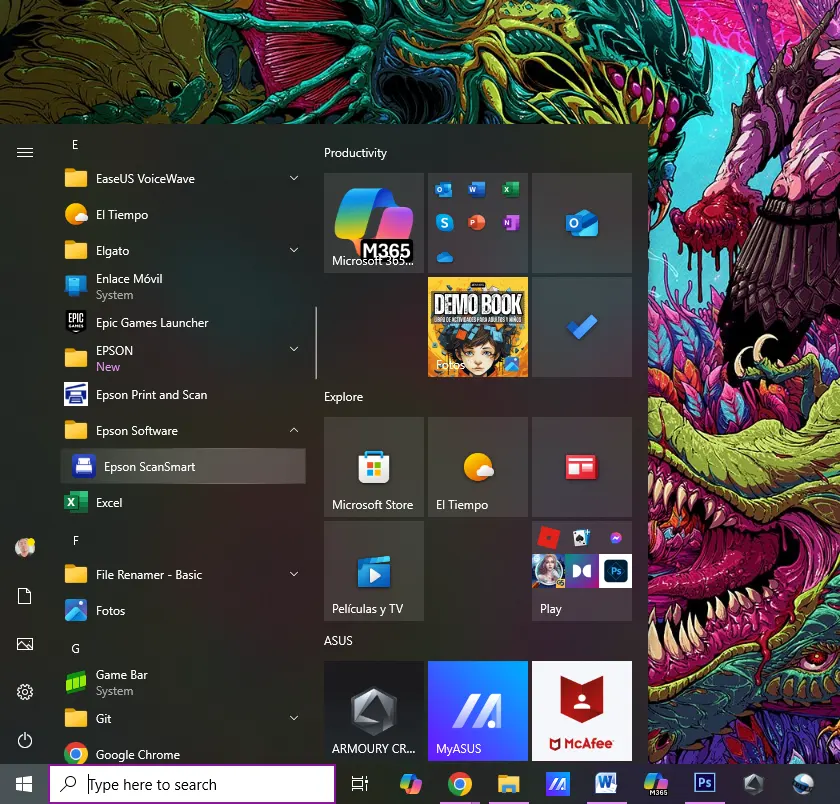The image size is (840, 804).
Task: Expand the Start menu hamburger navigation
Action: coord(25,153)
